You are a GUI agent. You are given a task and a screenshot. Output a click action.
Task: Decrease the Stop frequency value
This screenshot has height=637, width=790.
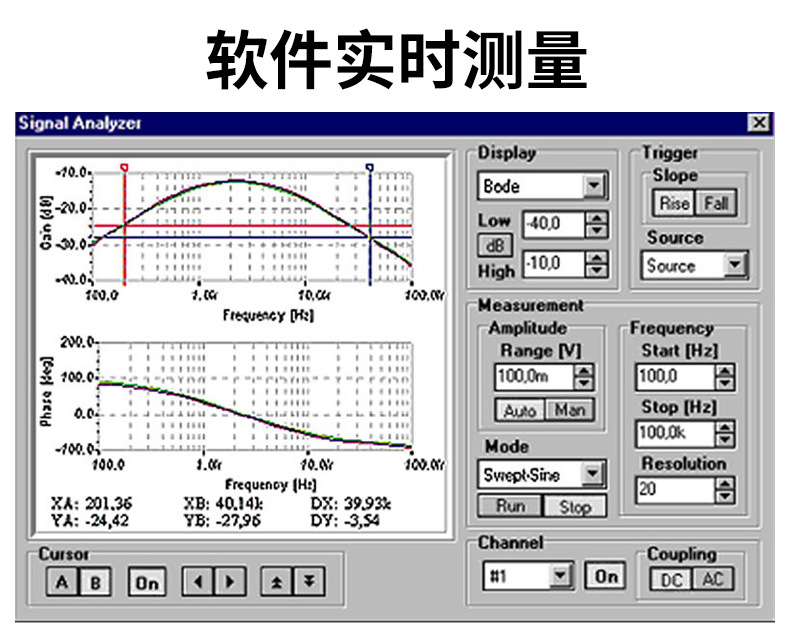[725, 440]
